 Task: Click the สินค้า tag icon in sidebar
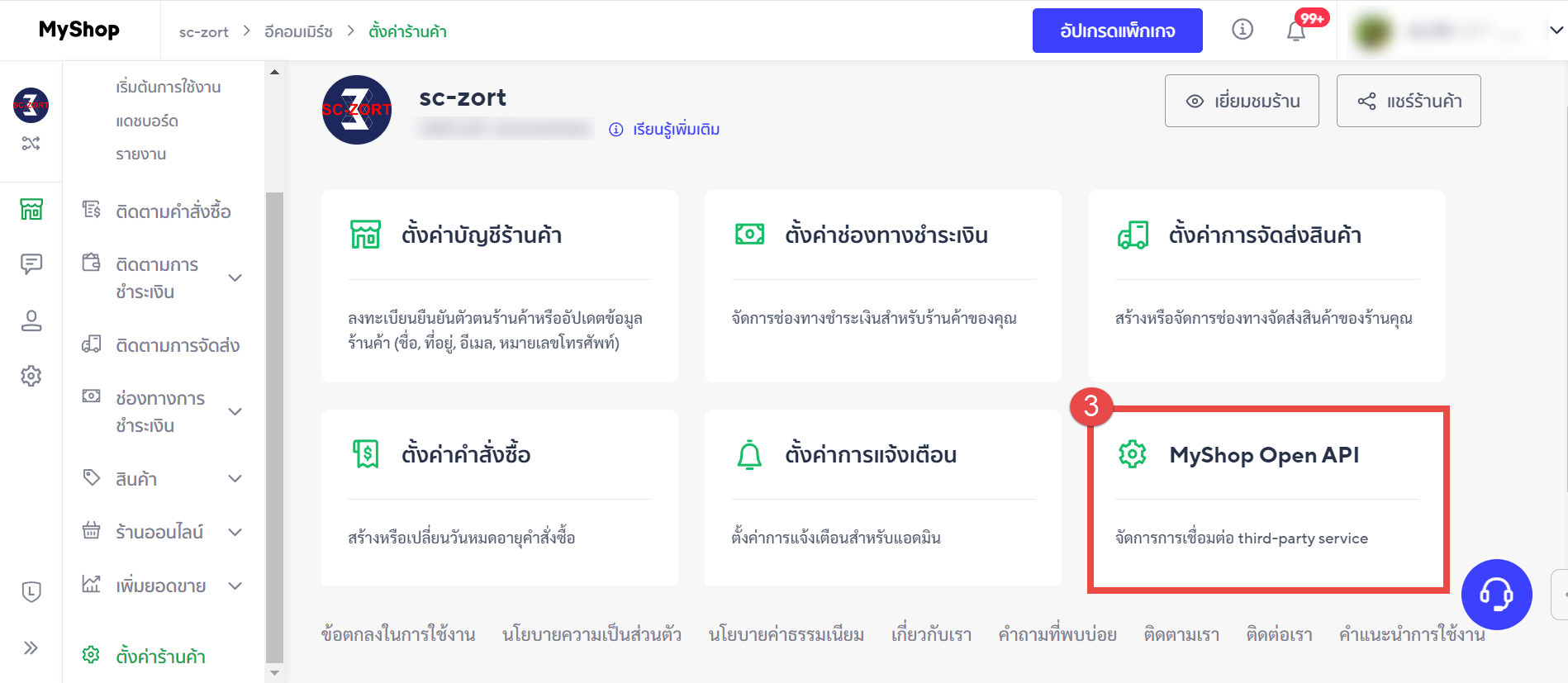[x=91, y=477]
